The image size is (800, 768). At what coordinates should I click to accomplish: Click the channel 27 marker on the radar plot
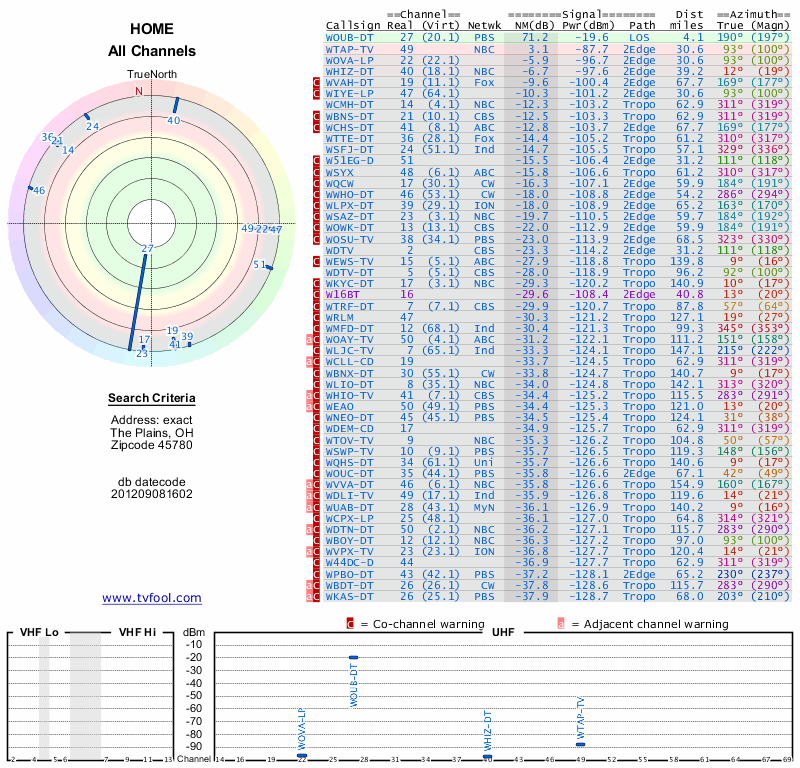coord(147,248)
